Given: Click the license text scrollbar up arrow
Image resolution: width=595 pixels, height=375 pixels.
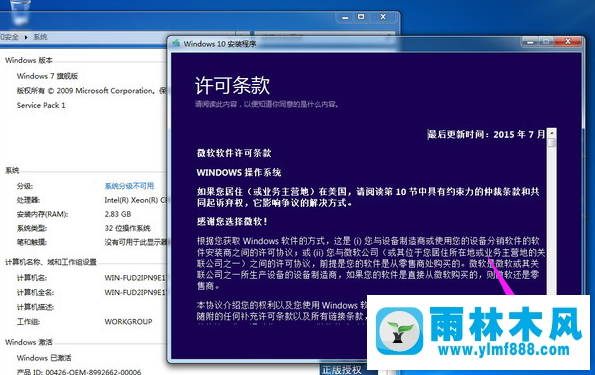Looking at the screenshot, I should 552,133.
